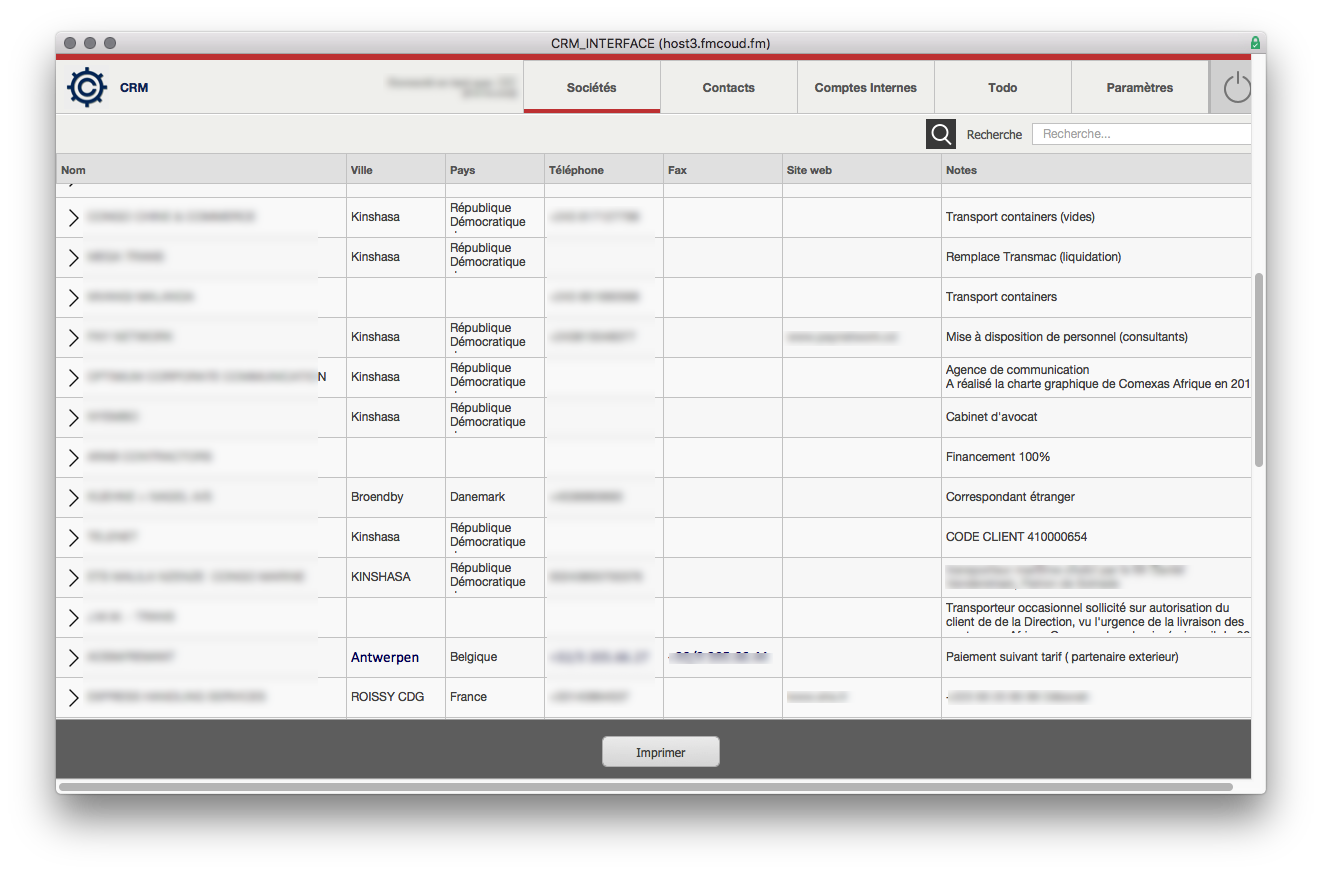Expand row with note Transport containers (vides)
1322x874 pixels.
tap(73, 217)
